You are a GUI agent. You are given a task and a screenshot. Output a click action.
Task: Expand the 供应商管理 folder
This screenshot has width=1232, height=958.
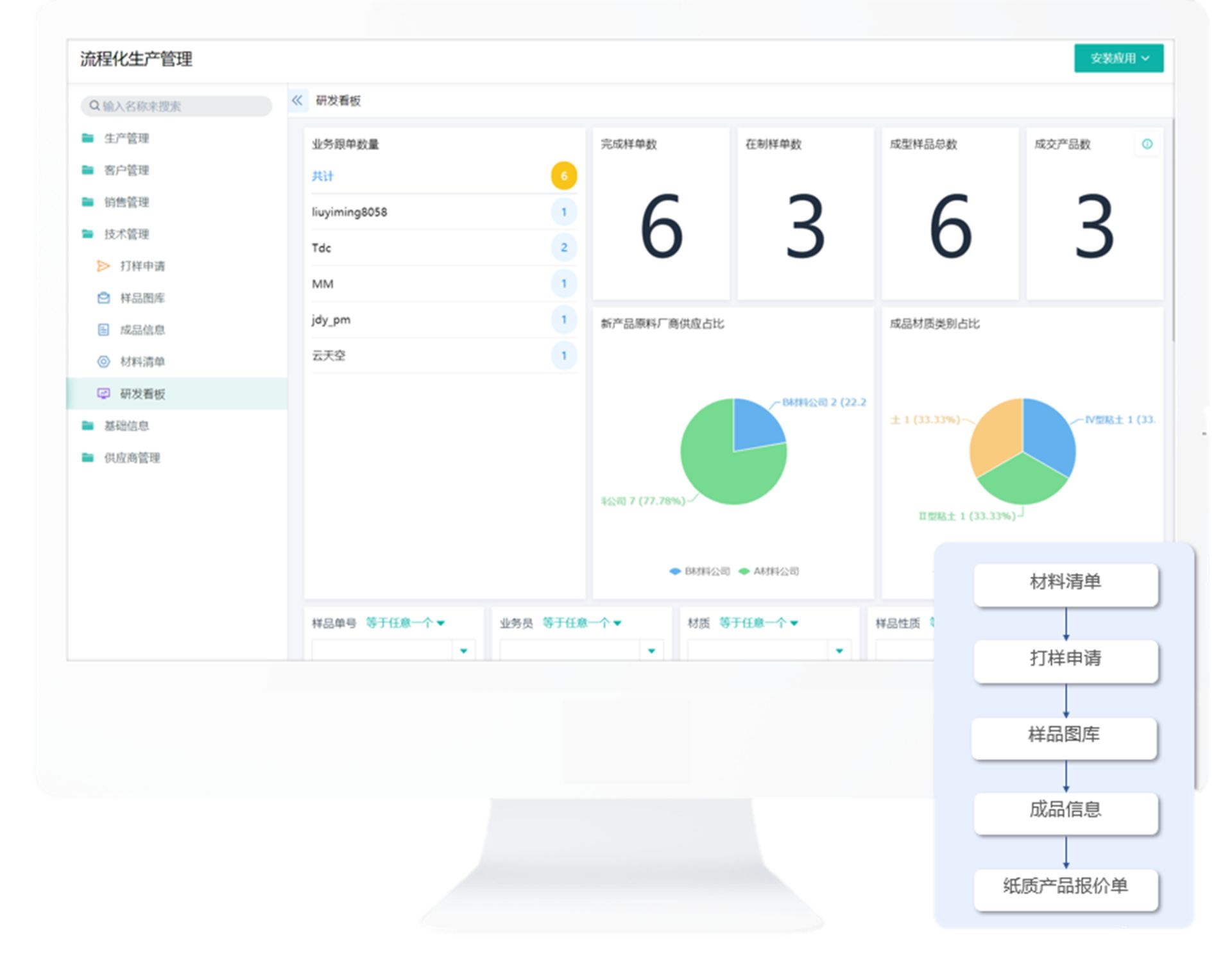click(131, 458)
